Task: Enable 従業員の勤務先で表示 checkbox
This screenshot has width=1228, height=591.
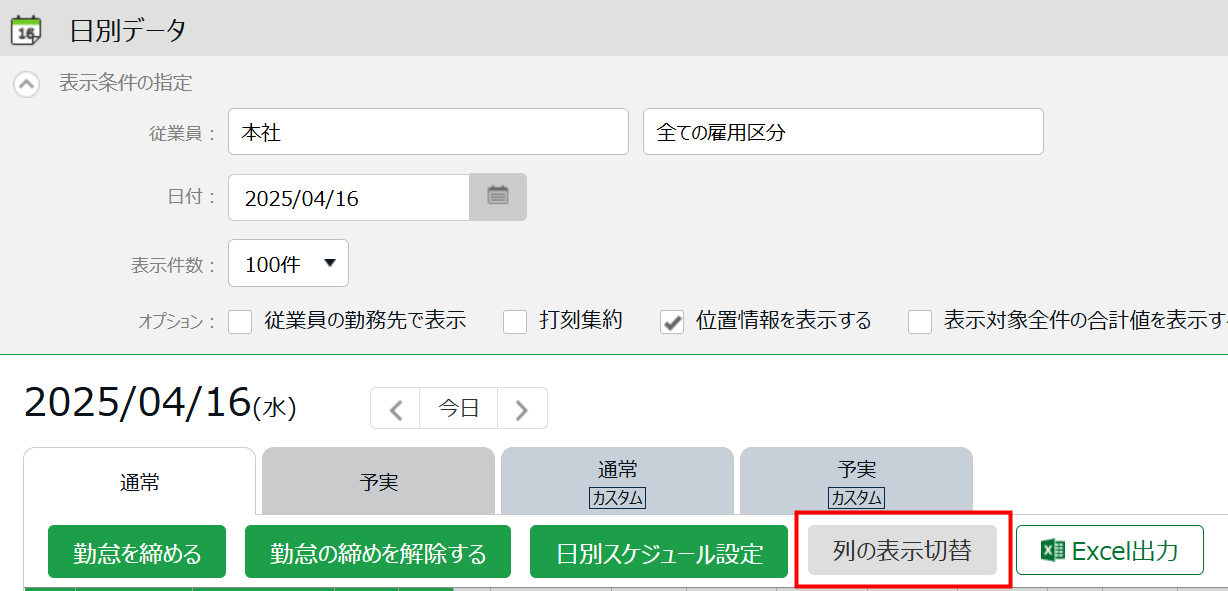Action: point(240,322)
